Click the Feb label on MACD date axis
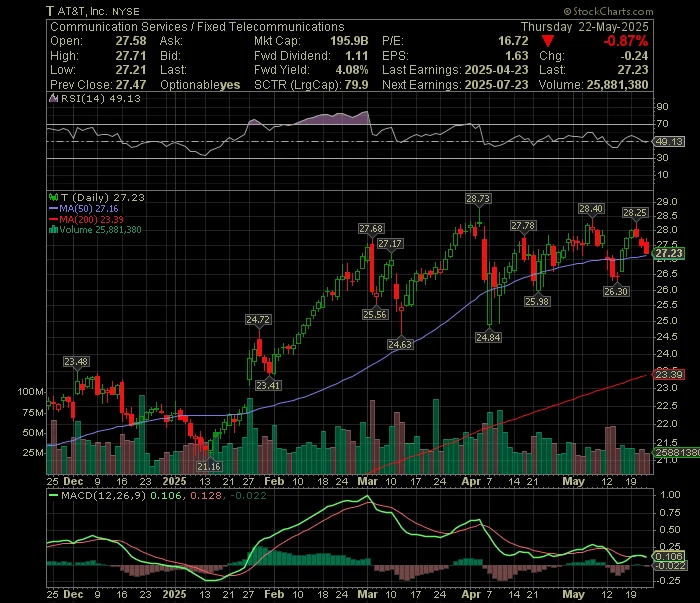Image resolution: width=700 pixels, height=603 pixels. coord(274,595)
